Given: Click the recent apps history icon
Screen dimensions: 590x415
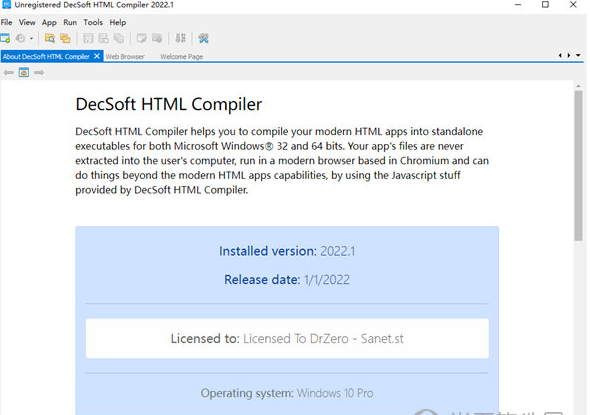Looking at the screenshot, I should coord(21,38).
